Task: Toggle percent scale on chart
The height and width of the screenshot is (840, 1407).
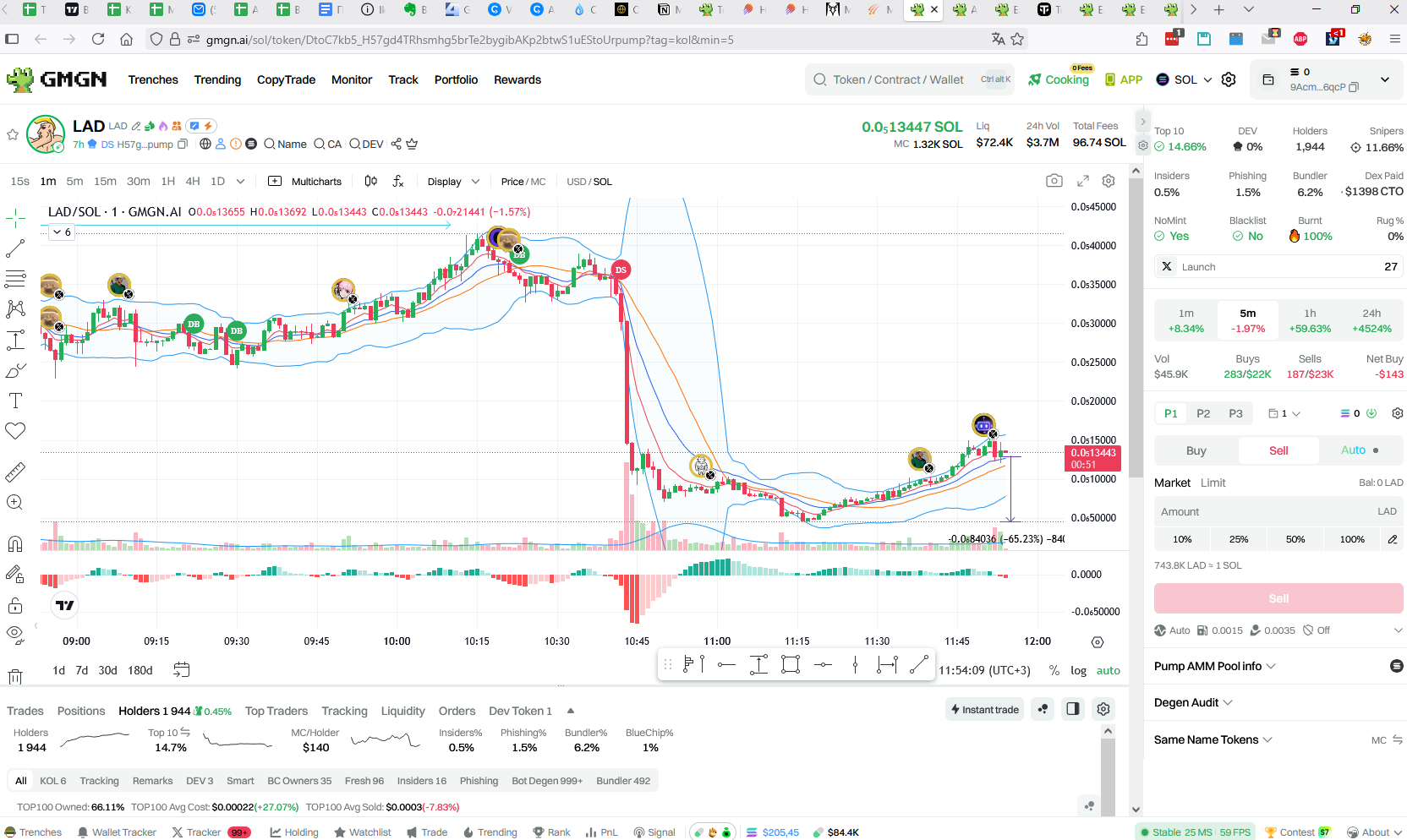Action: [1054, 670]
